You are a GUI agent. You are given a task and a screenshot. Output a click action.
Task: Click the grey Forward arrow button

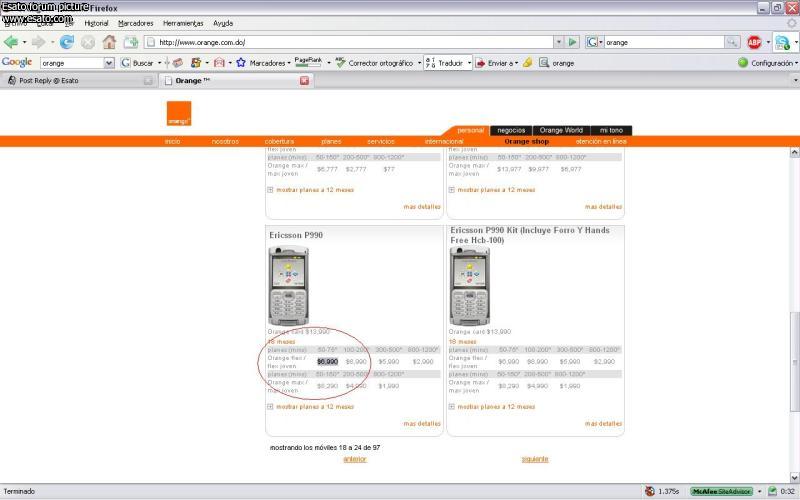coord(39,42)
